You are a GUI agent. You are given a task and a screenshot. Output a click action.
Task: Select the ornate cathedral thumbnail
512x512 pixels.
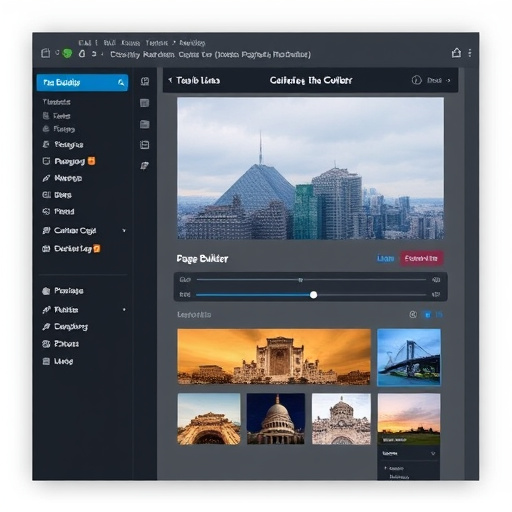pyautogui.click(x=341, y=419)
